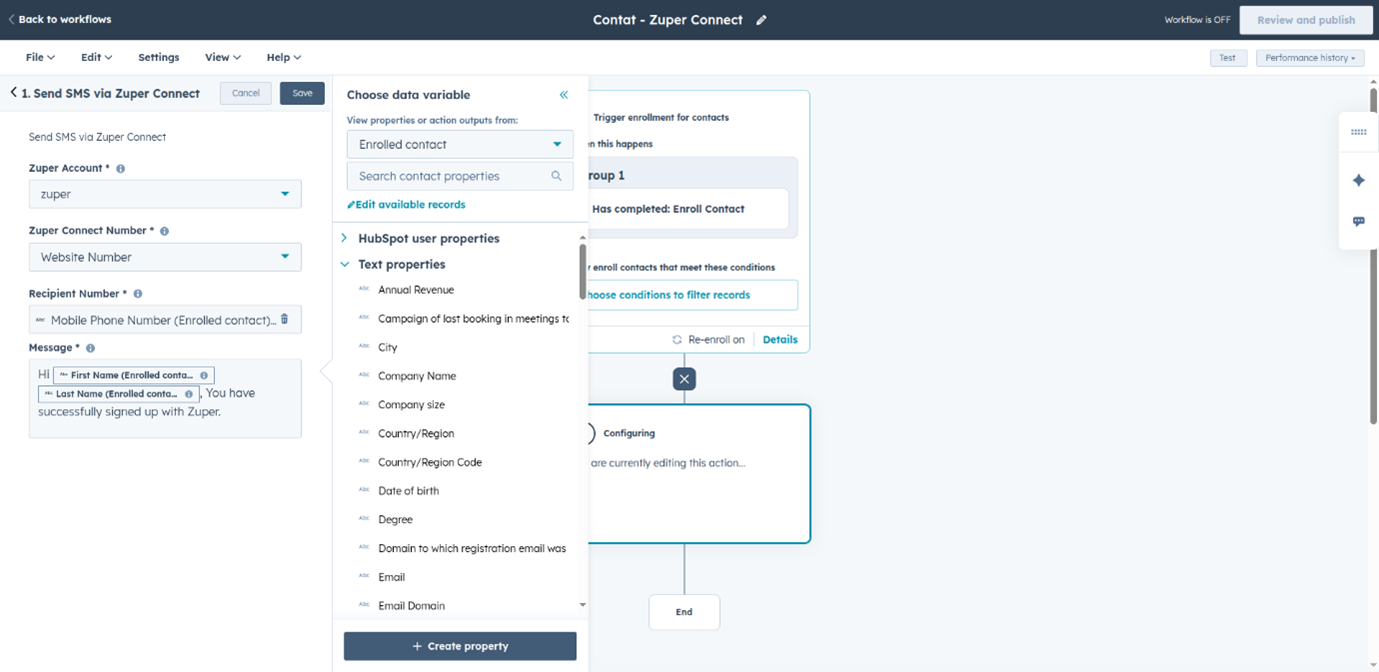This screenshot has height=672, width=1379.
Task: Select Company Name property
Action: tap(417, 376)
